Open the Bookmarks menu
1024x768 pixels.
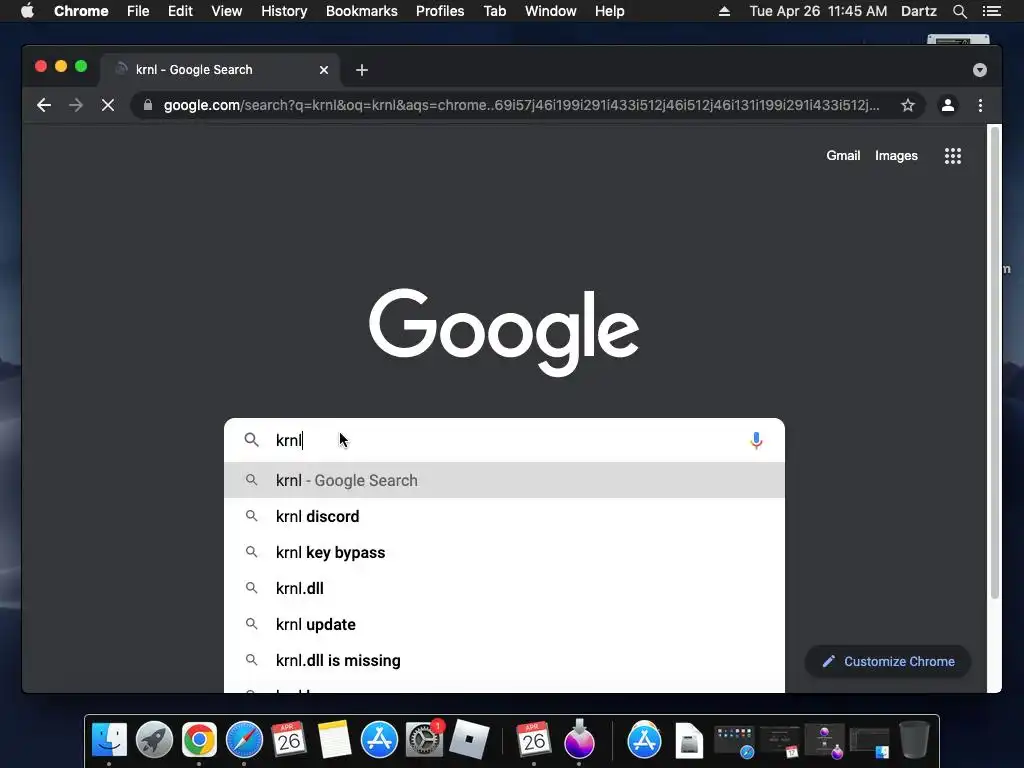tap(361, 11)
